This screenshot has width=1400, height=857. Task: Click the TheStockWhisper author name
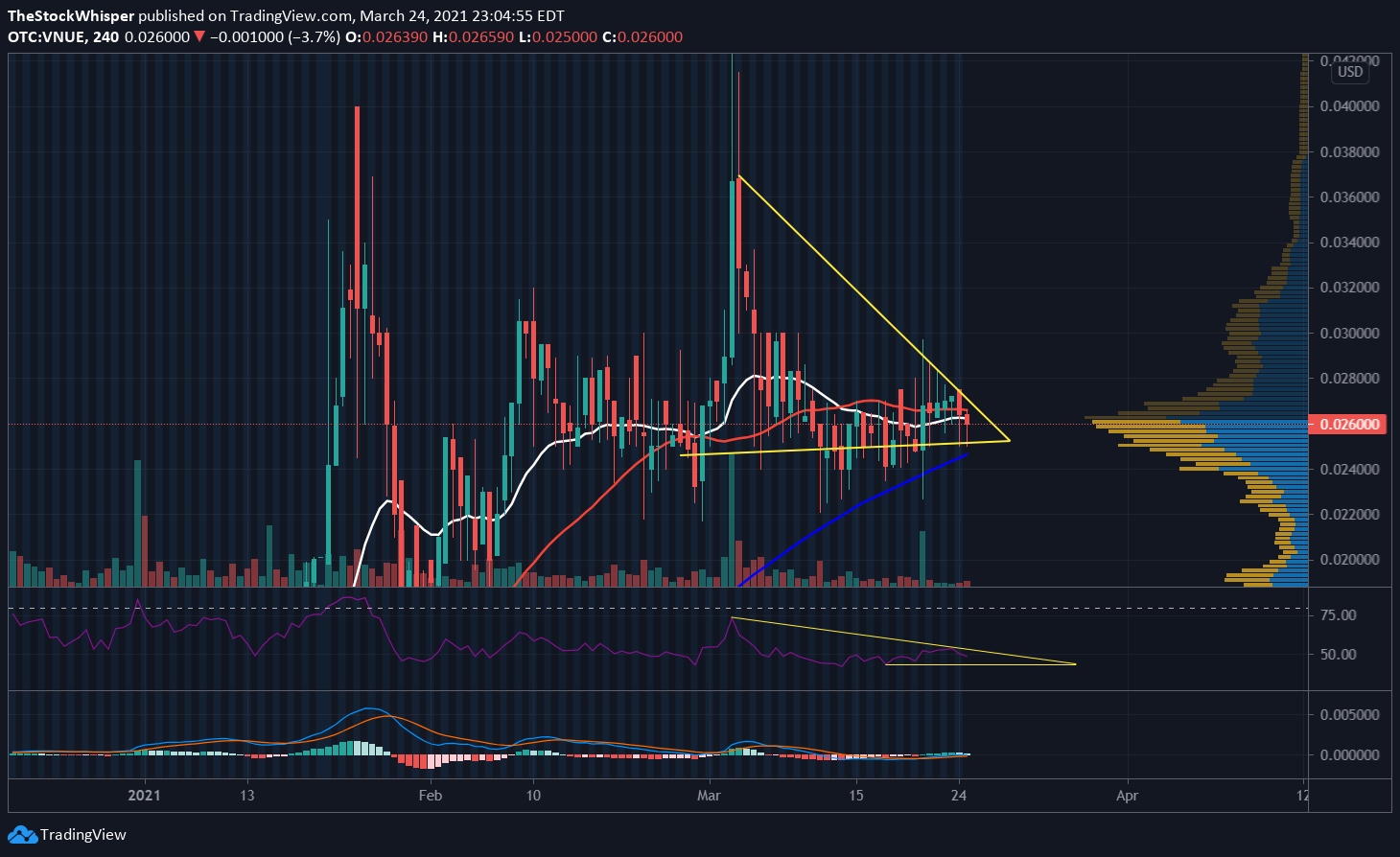click(x=71, y=16)
